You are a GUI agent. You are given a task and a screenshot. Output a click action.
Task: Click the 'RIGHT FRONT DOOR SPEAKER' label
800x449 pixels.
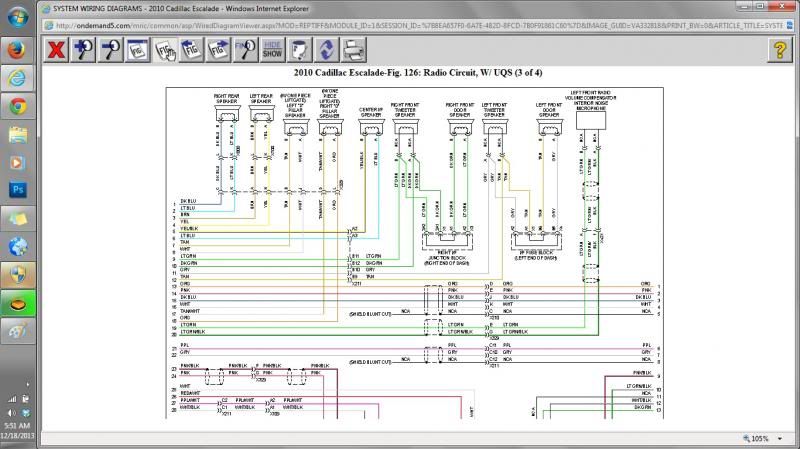coord(460,110)
